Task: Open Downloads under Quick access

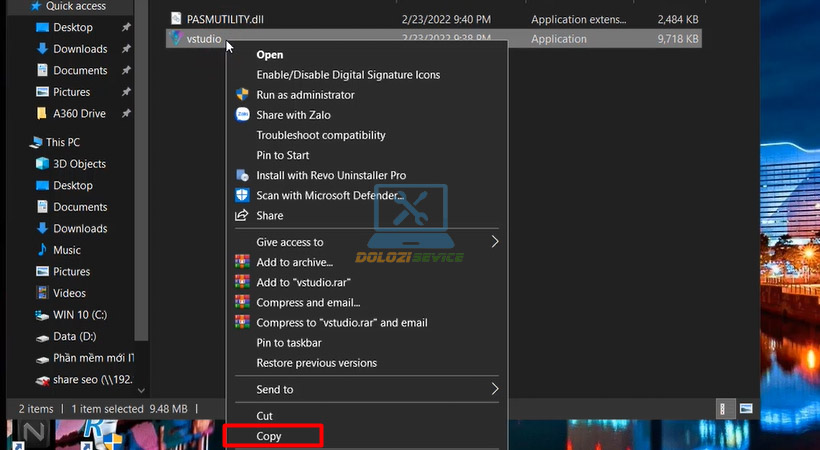Action: coord(80,49)
